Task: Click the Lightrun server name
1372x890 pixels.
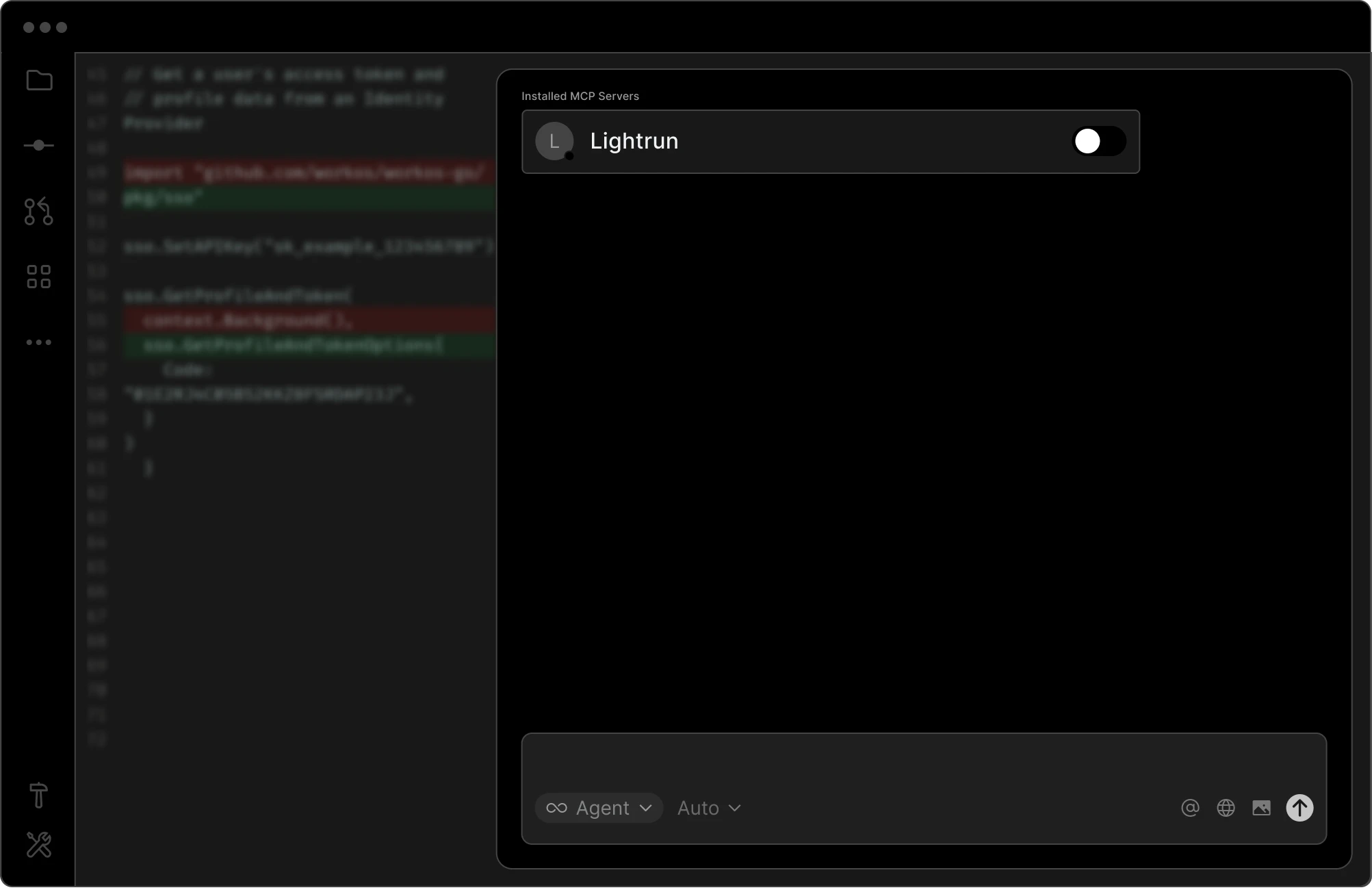Action: [x=634, y=141]
